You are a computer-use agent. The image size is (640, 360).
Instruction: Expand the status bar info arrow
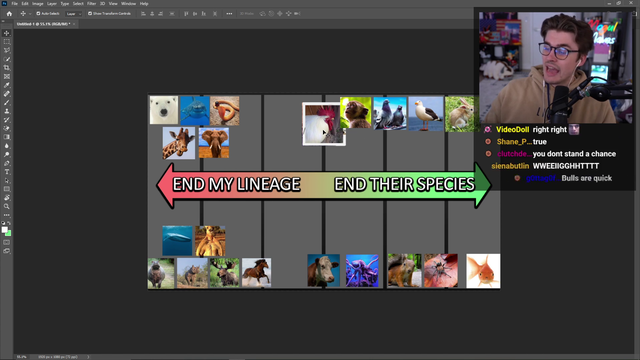[x=88, y=357]
